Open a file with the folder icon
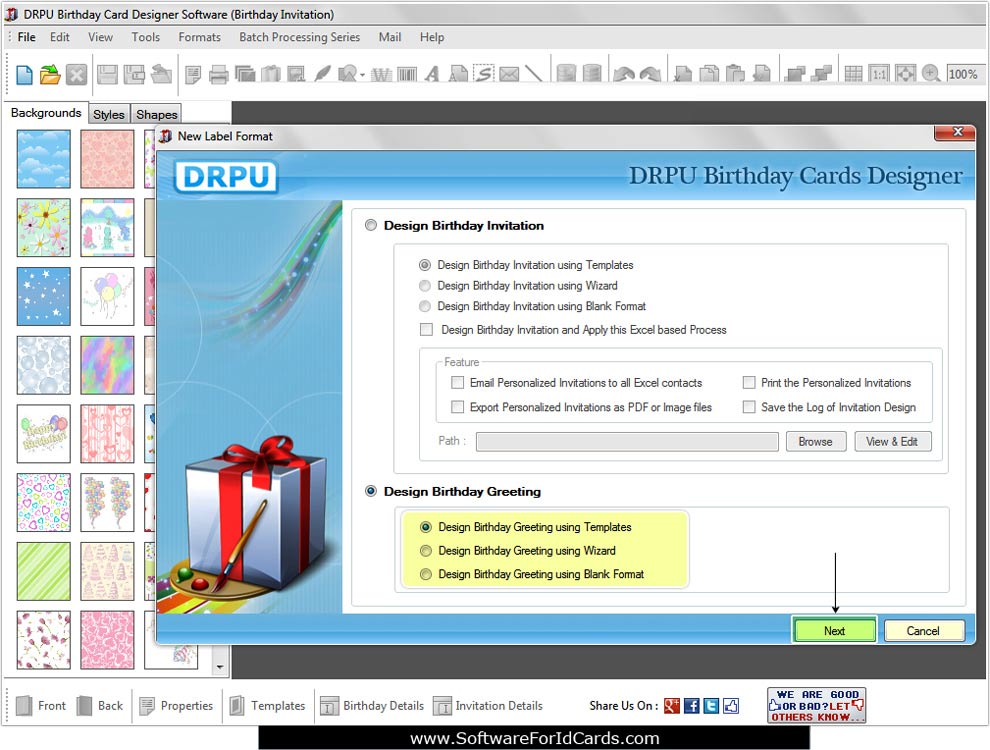990x750 pixels. [x=50, y=74]
